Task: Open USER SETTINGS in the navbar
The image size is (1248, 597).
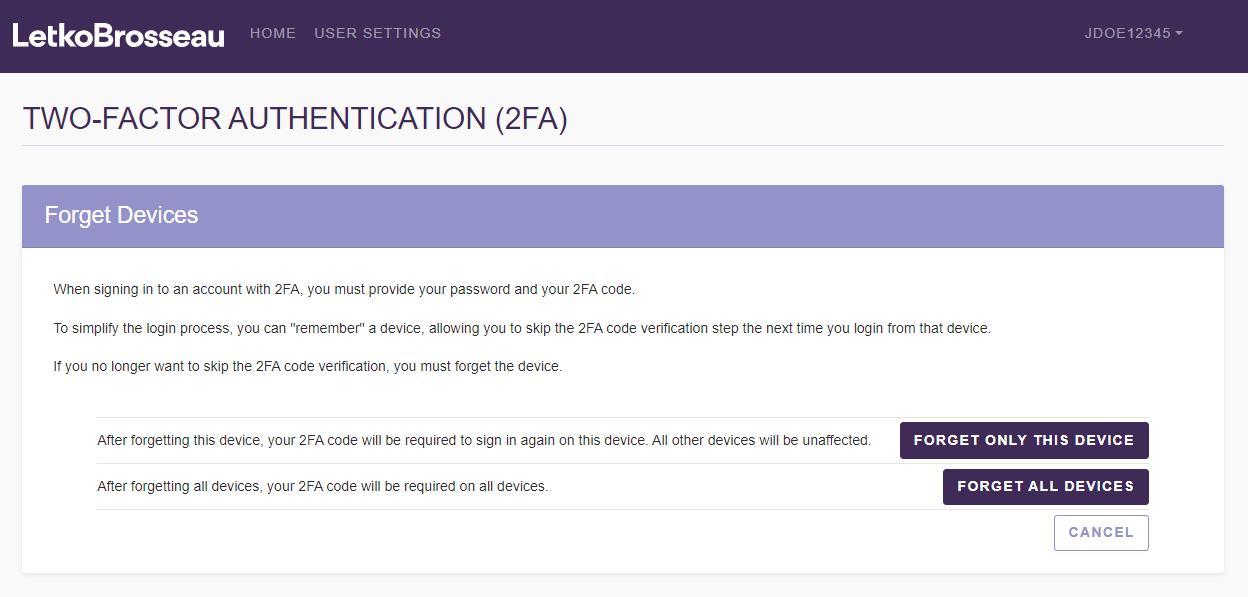Action: tap(377, 33)
